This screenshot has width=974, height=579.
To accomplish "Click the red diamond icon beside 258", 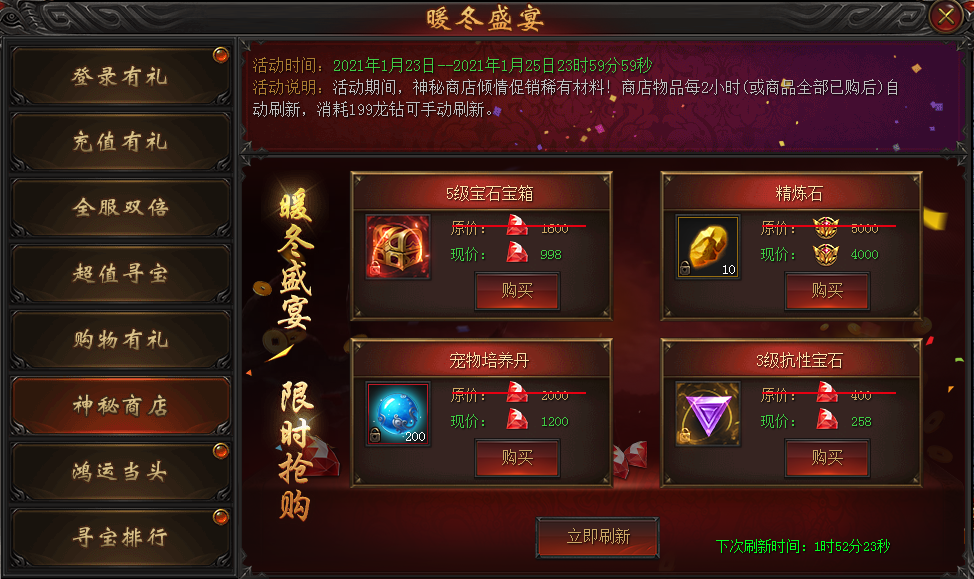I will click(x=827, y=419).
